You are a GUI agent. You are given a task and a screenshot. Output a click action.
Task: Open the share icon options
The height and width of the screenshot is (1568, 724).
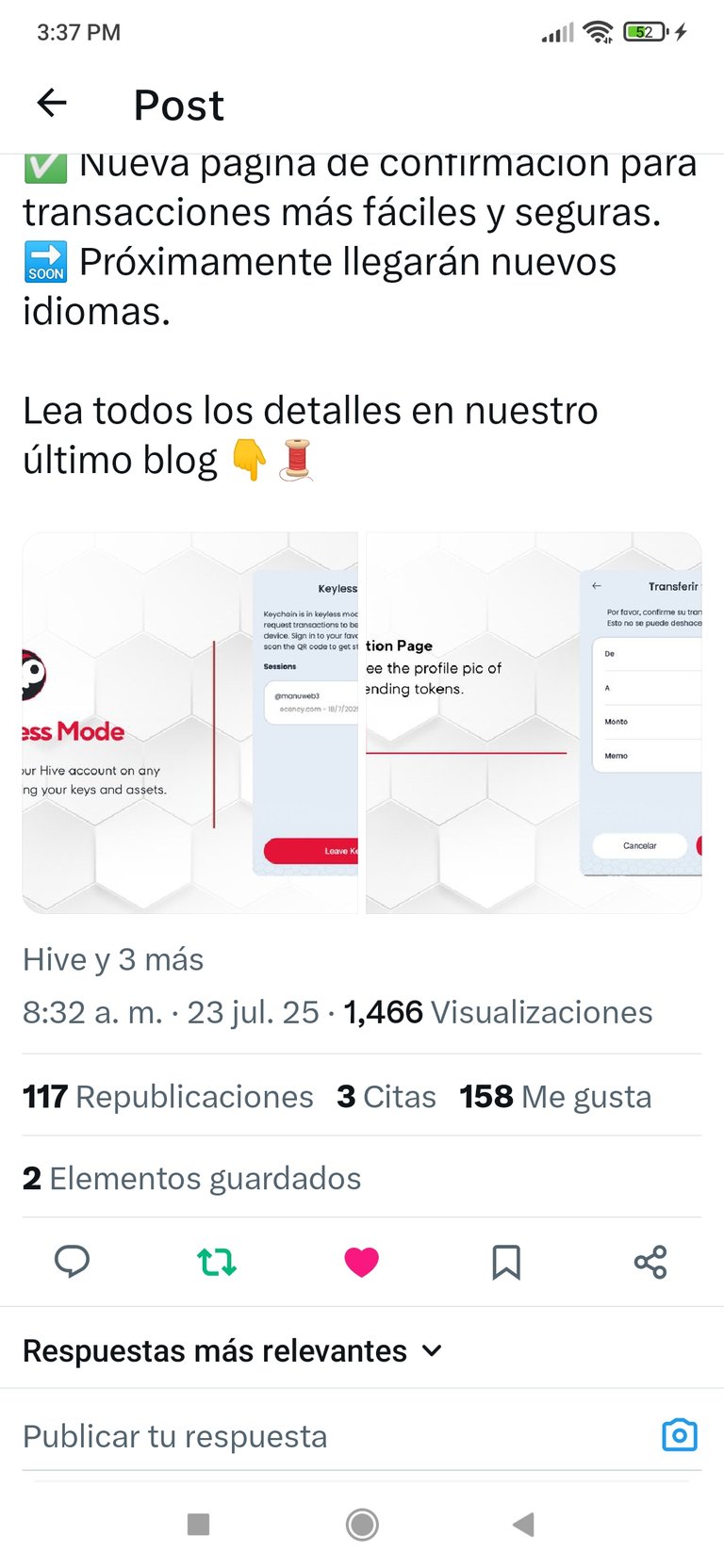coord(650,1261)
